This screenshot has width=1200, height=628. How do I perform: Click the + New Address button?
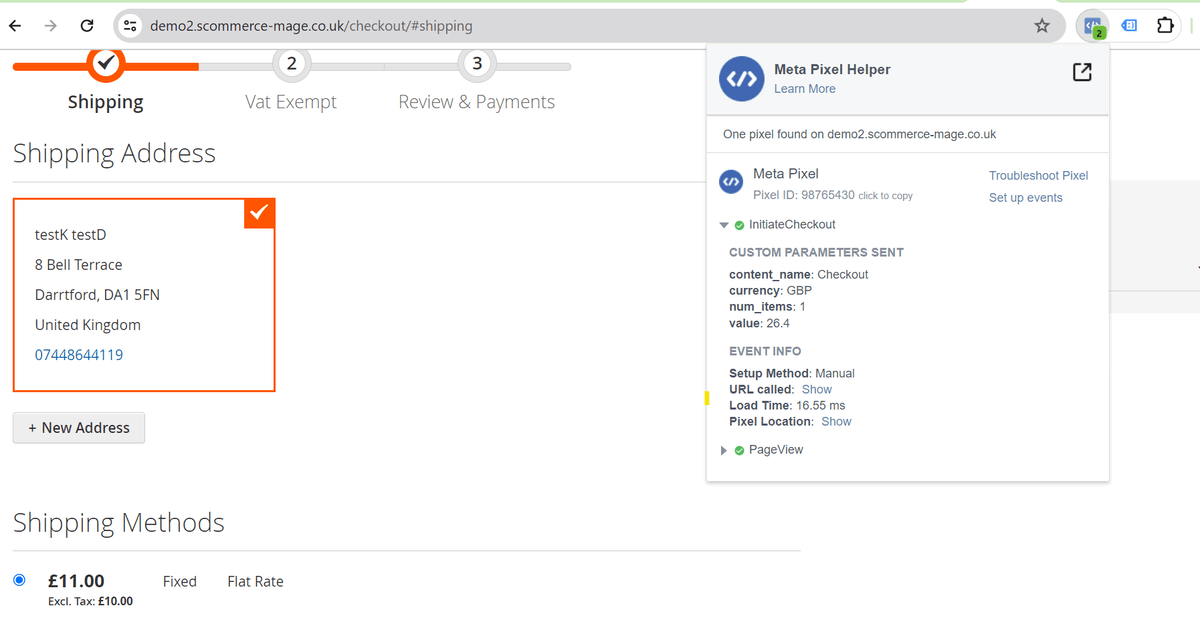(x=79, y=428)
